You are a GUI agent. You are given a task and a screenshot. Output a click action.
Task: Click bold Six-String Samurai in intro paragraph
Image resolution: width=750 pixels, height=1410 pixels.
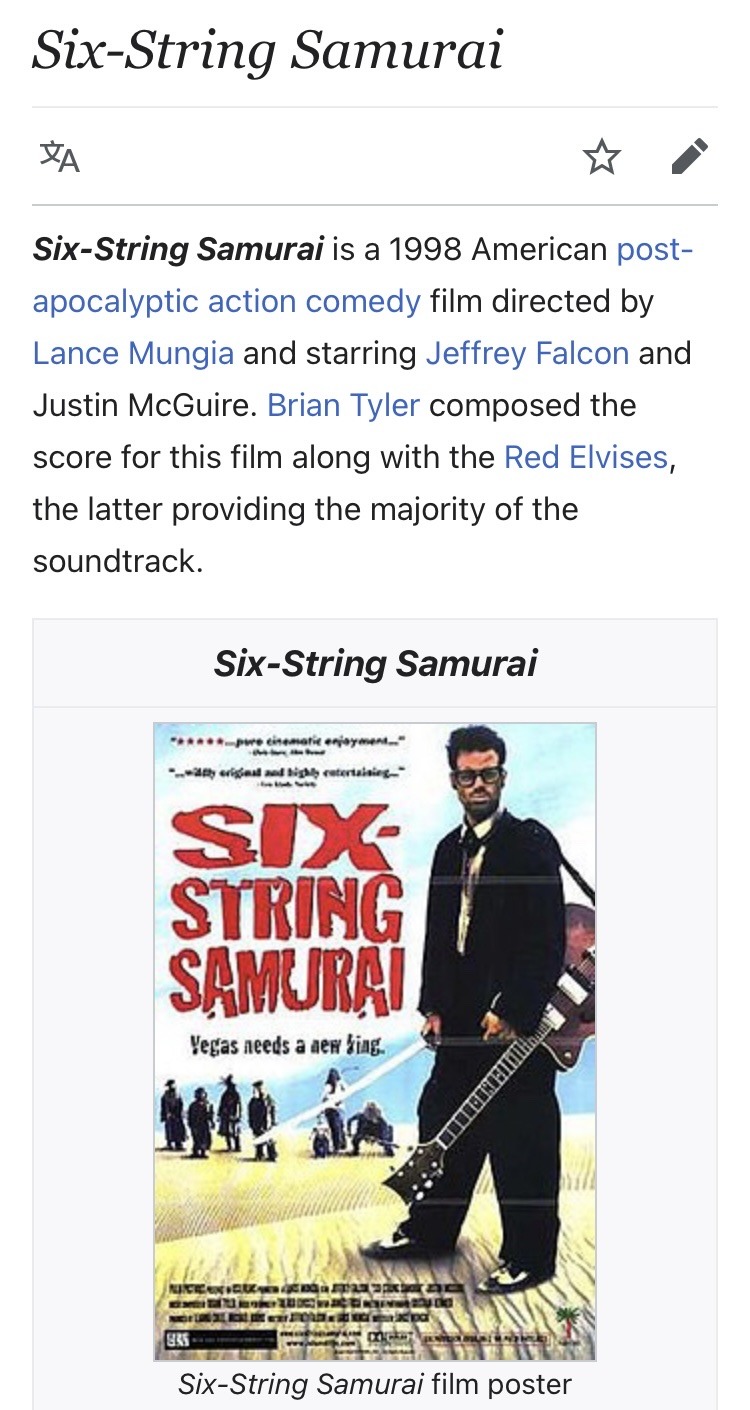pos(178,249)
